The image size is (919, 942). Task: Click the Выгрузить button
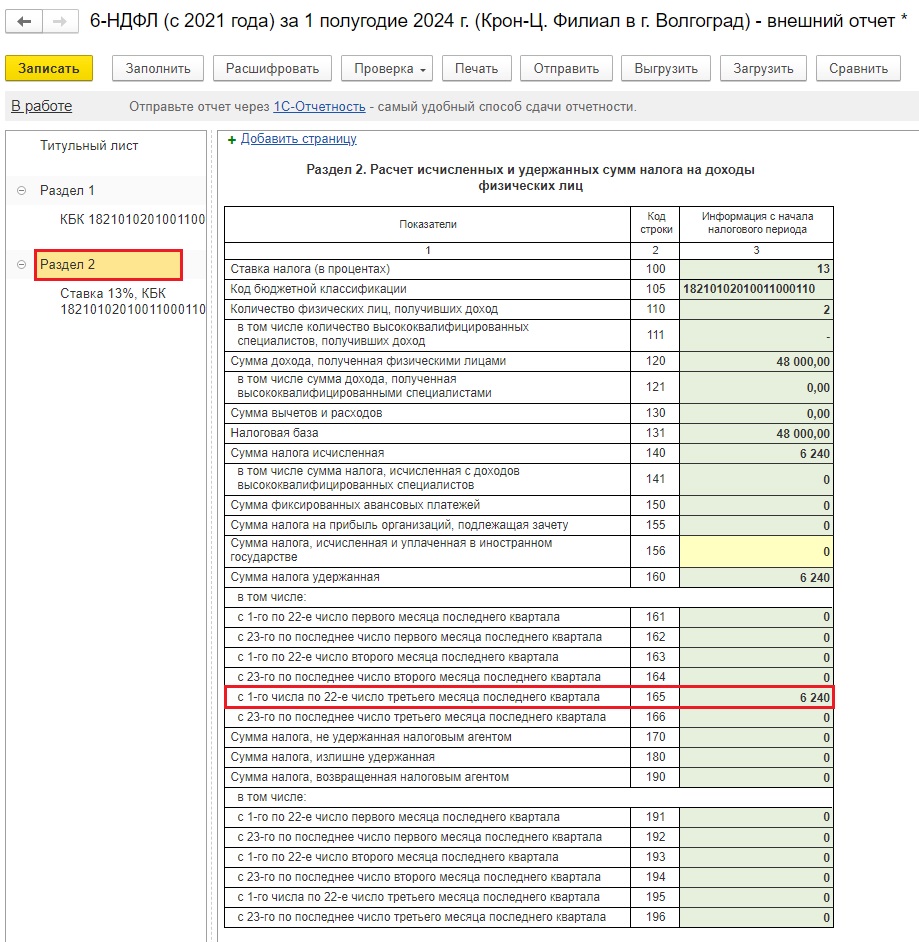pos(666,68)
